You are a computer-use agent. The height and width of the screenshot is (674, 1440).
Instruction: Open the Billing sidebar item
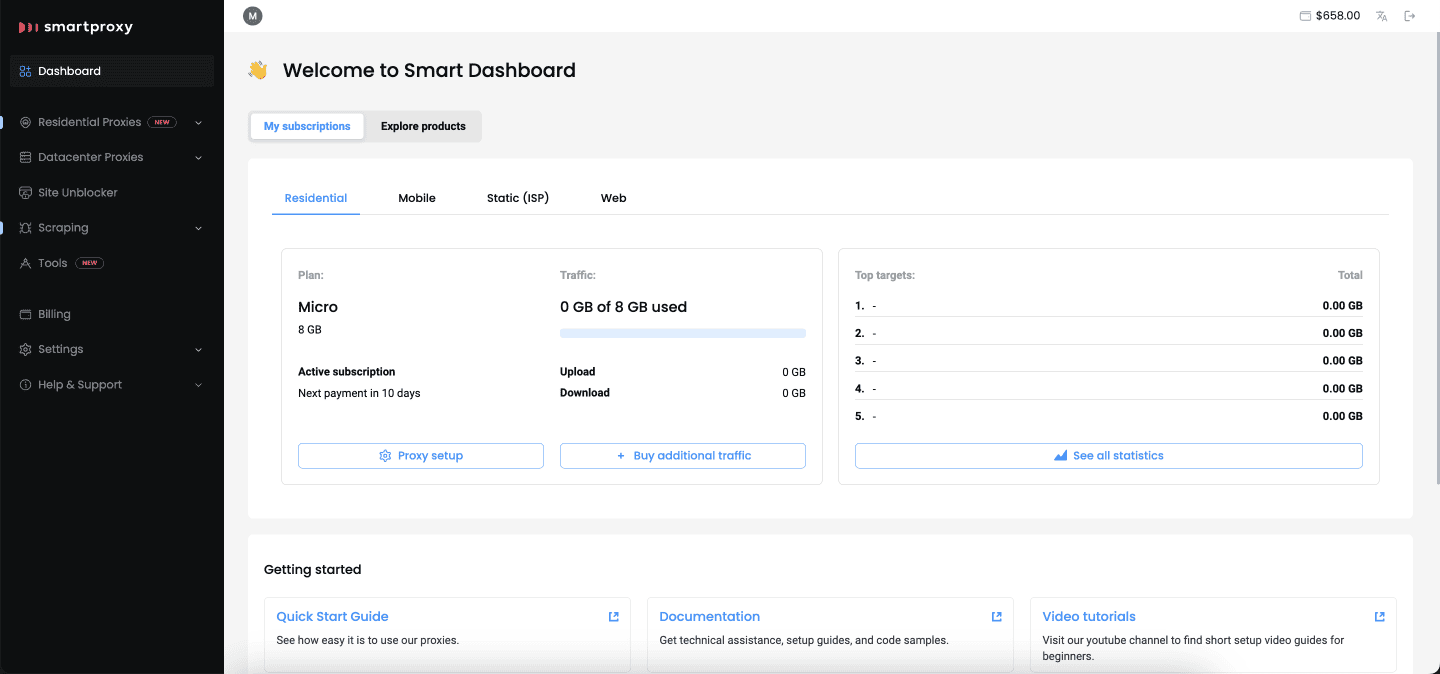tap(54, 314)
